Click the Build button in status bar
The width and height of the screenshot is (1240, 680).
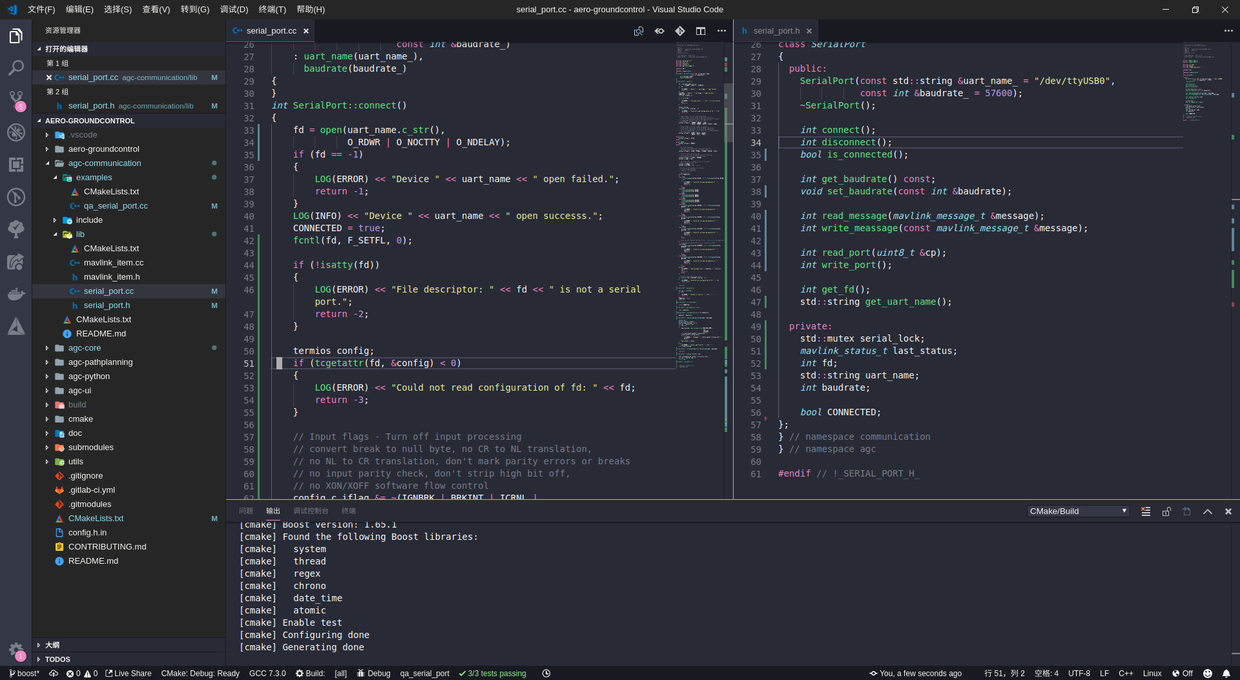310,673
